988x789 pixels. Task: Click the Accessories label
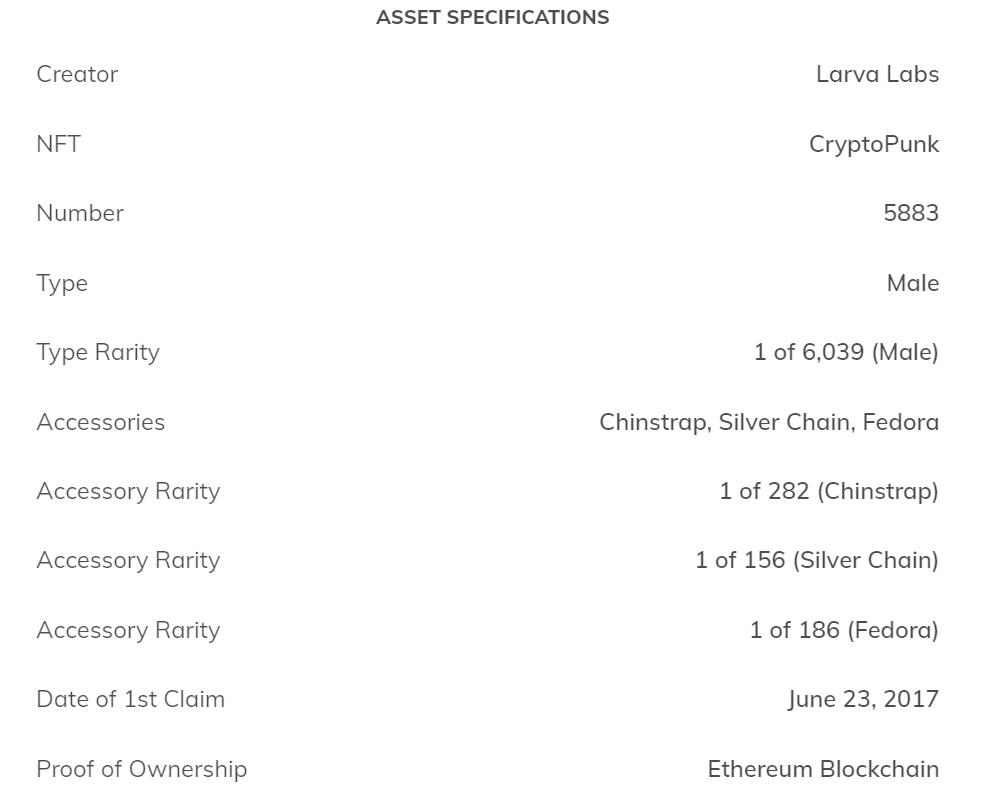coord(100,422)
